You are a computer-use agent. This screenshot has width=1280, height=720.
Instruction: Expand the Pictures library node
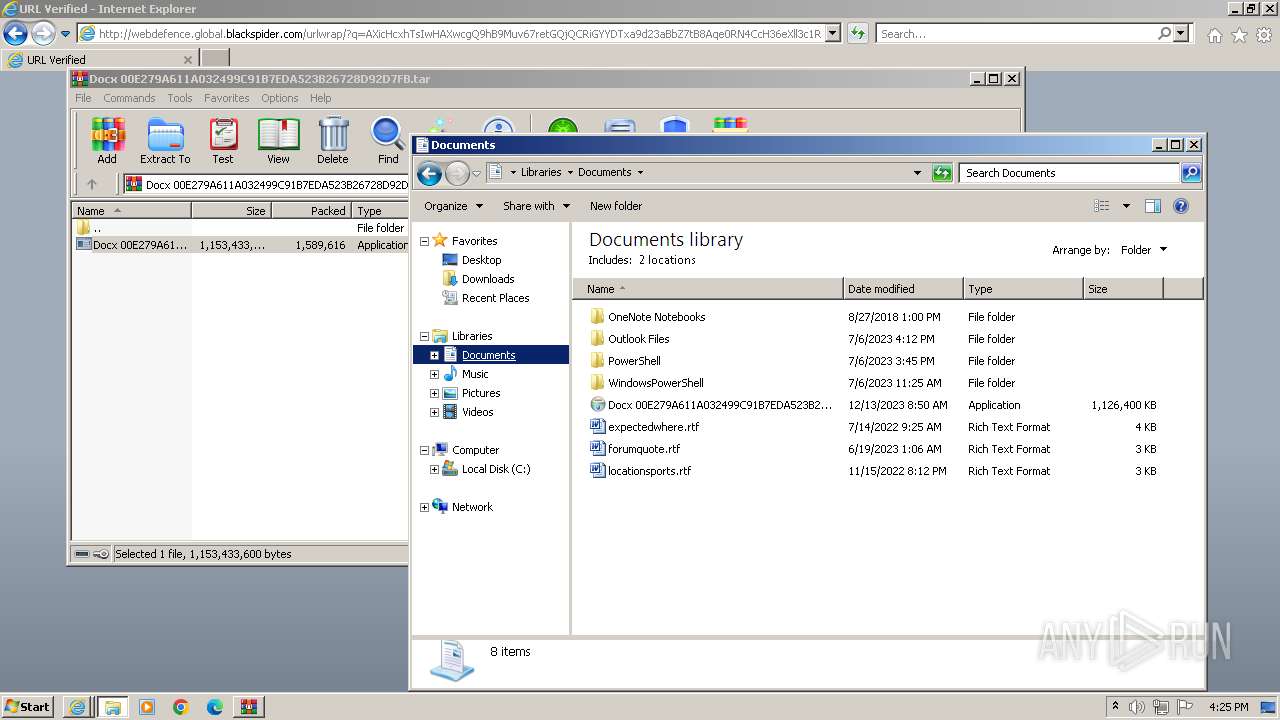[x=434, y=394]
